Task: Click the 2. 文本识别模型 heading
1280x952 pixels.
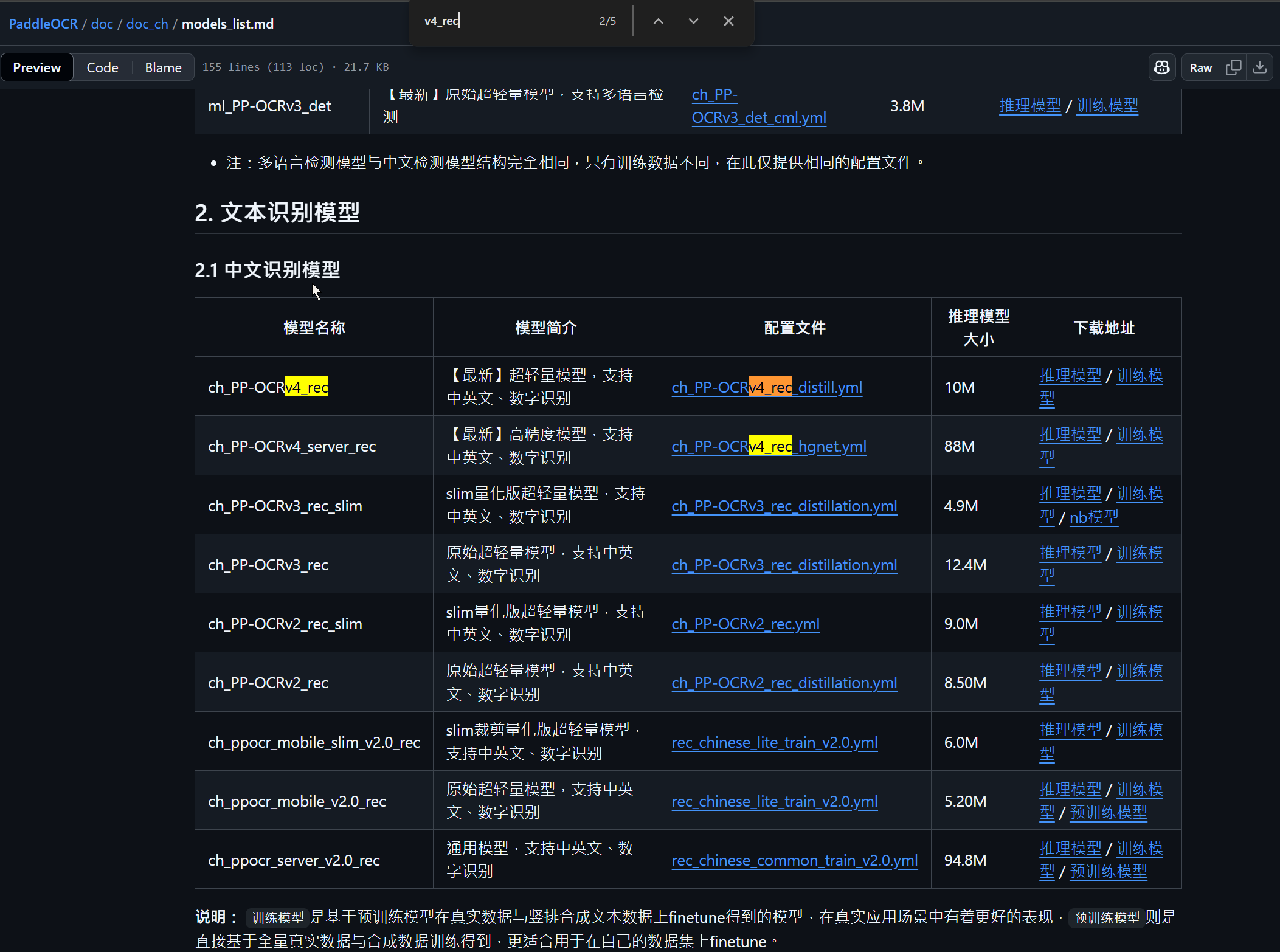Action: pyautogui.click(x=277, y=213)
